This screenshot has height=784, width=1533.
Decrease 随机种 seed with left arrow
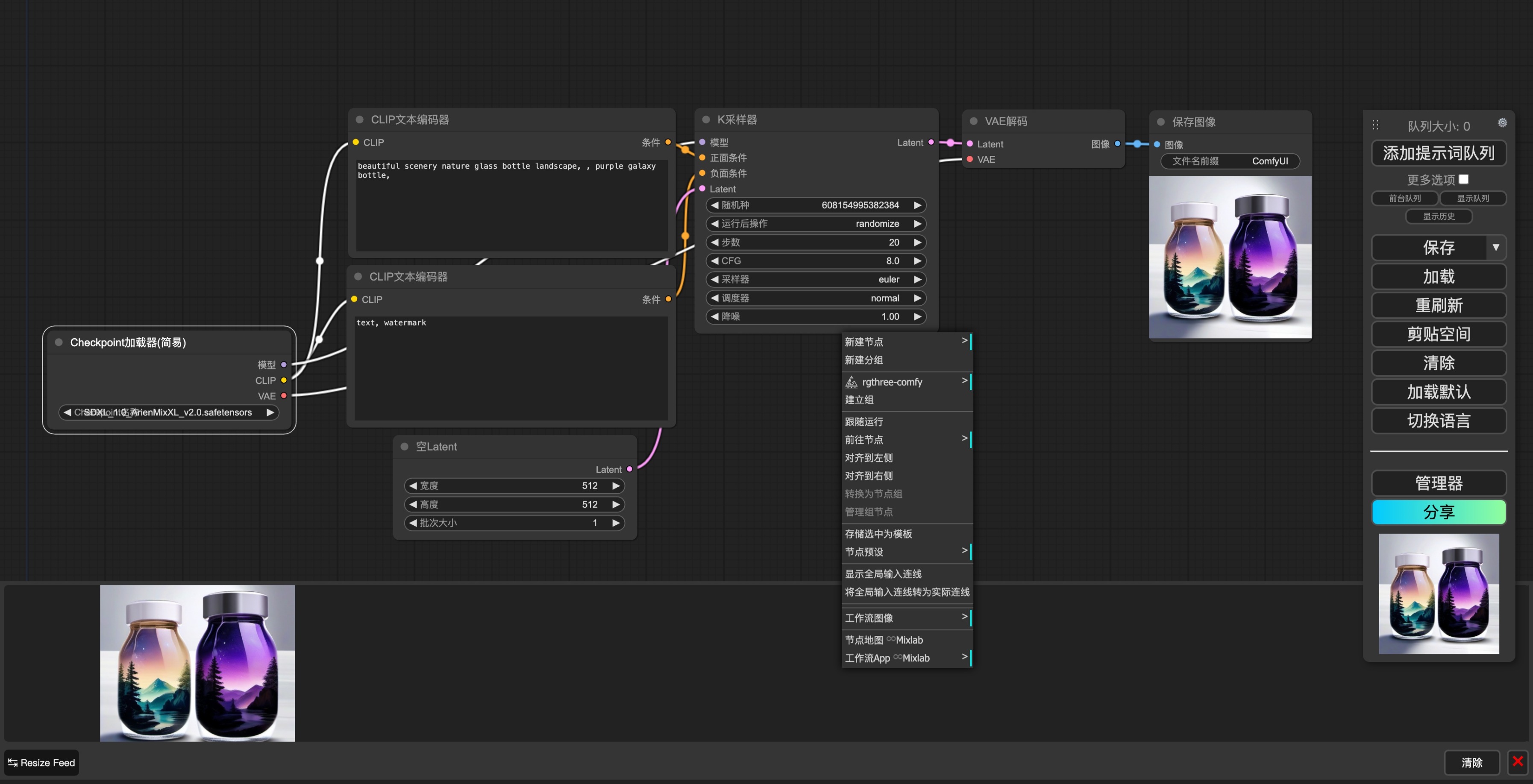[715, 205]
